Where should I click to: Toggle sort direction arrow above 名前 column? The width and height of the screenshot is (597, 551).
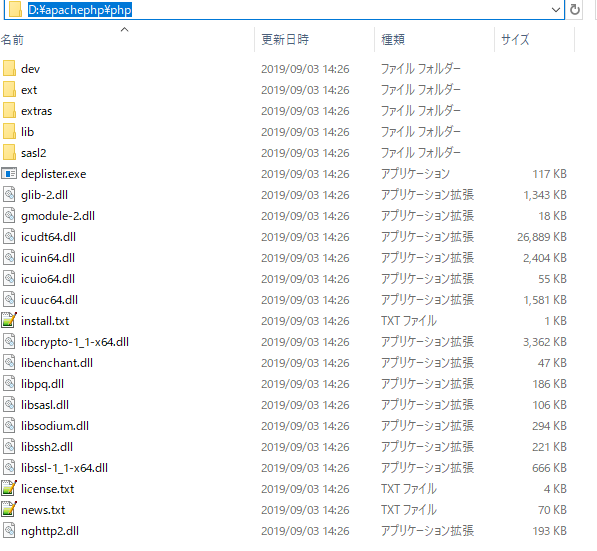coord(125,29)
